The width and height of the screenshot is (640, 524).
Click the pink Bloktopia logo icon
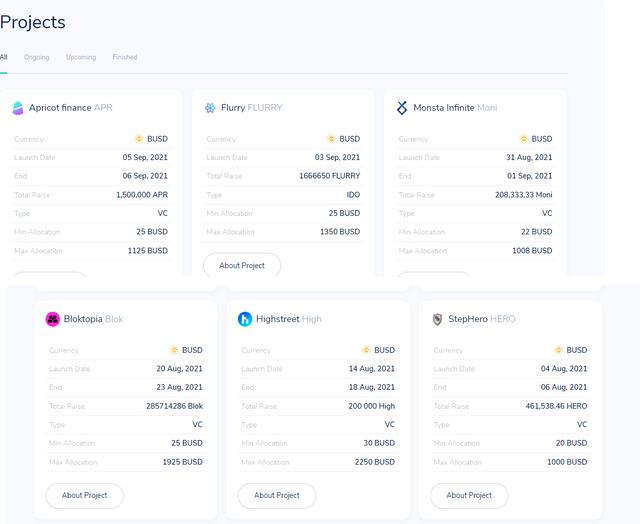coord(53,319)
